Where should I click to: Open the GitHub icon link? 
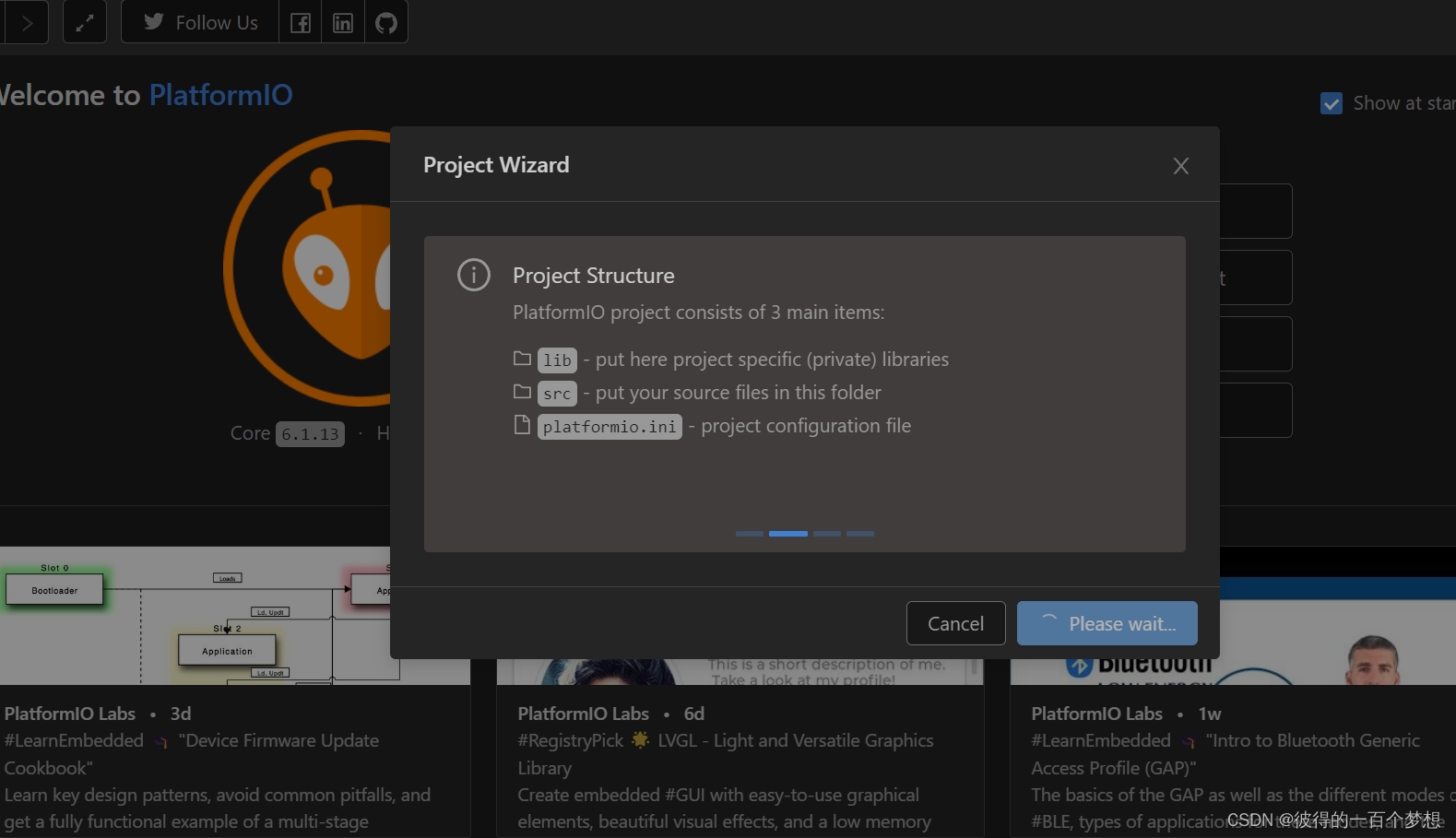click(386, 23)
